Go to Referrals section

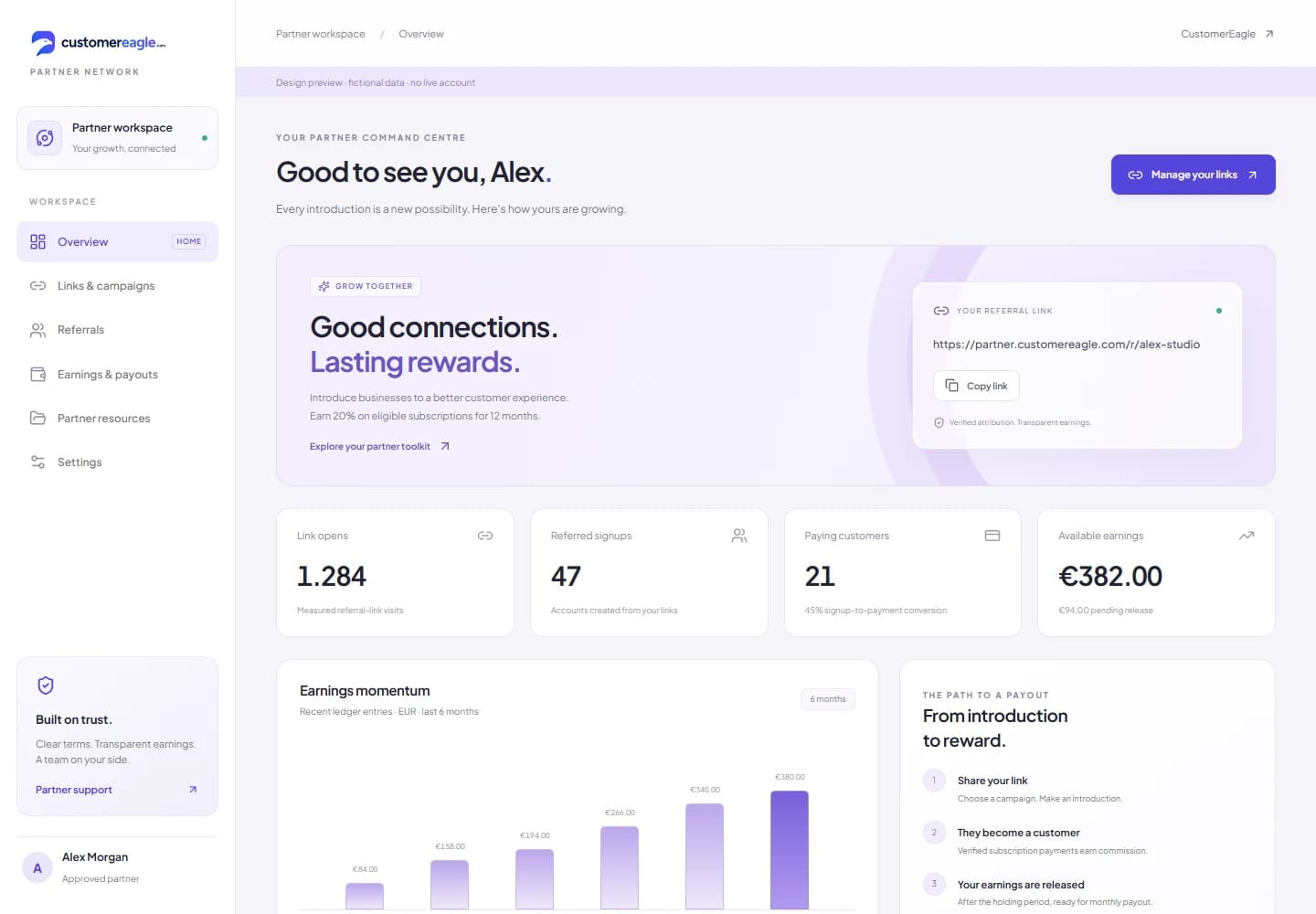[x=117, y=330]
